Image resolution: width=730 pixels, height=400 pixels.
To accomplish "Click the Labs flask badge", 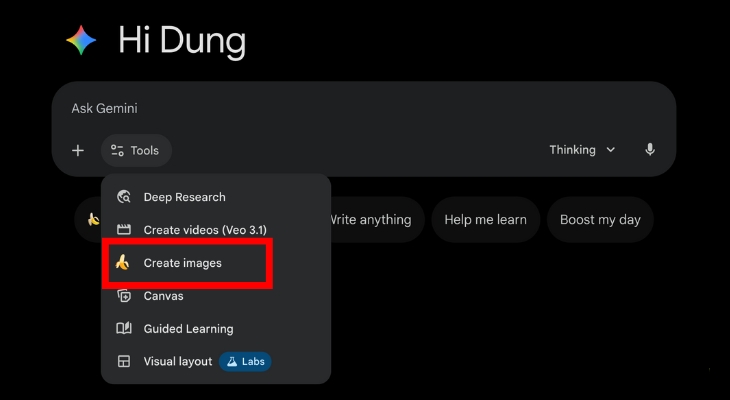I will pos(245,361).
